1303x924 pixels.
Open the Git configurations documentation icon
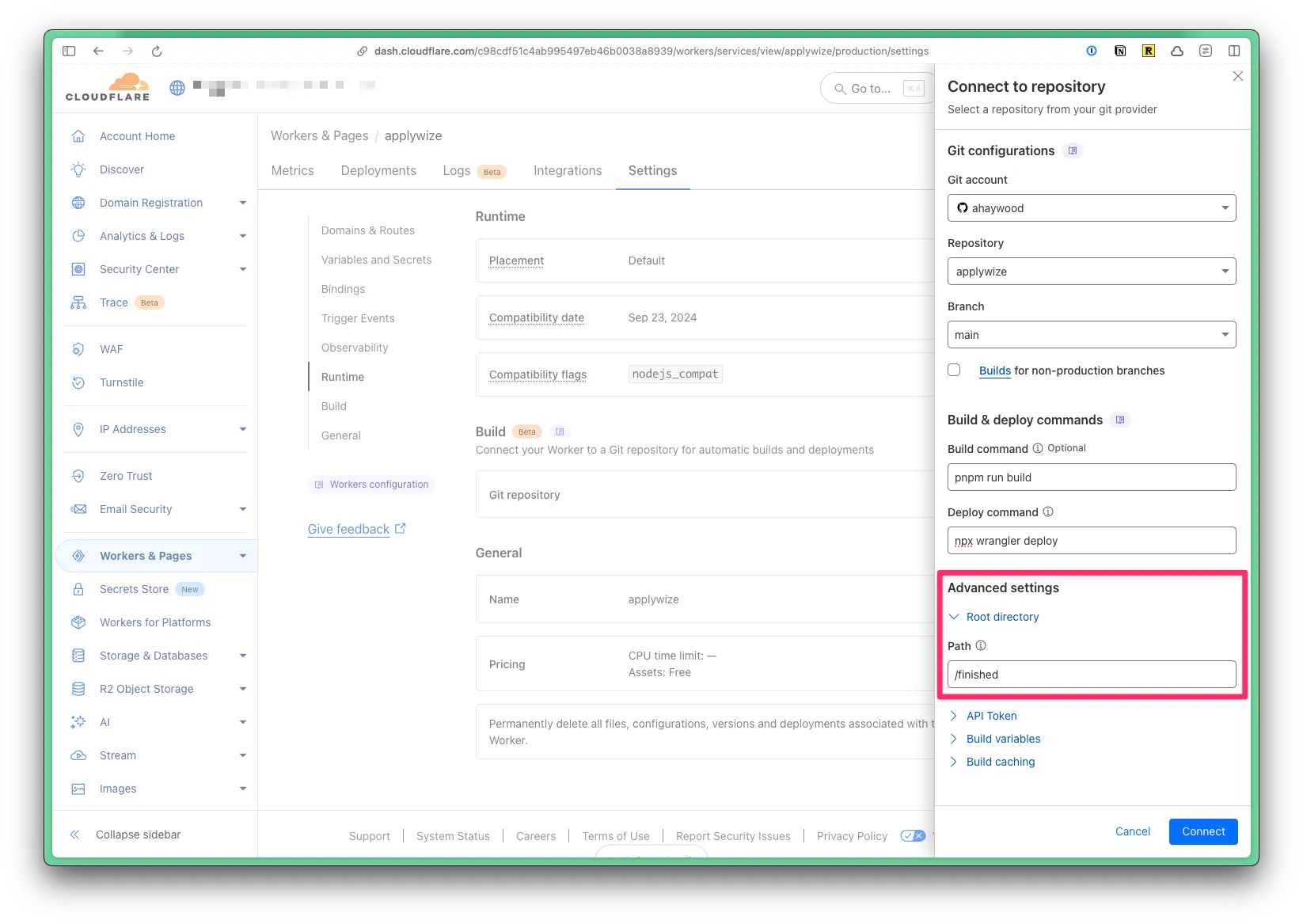1073,150
